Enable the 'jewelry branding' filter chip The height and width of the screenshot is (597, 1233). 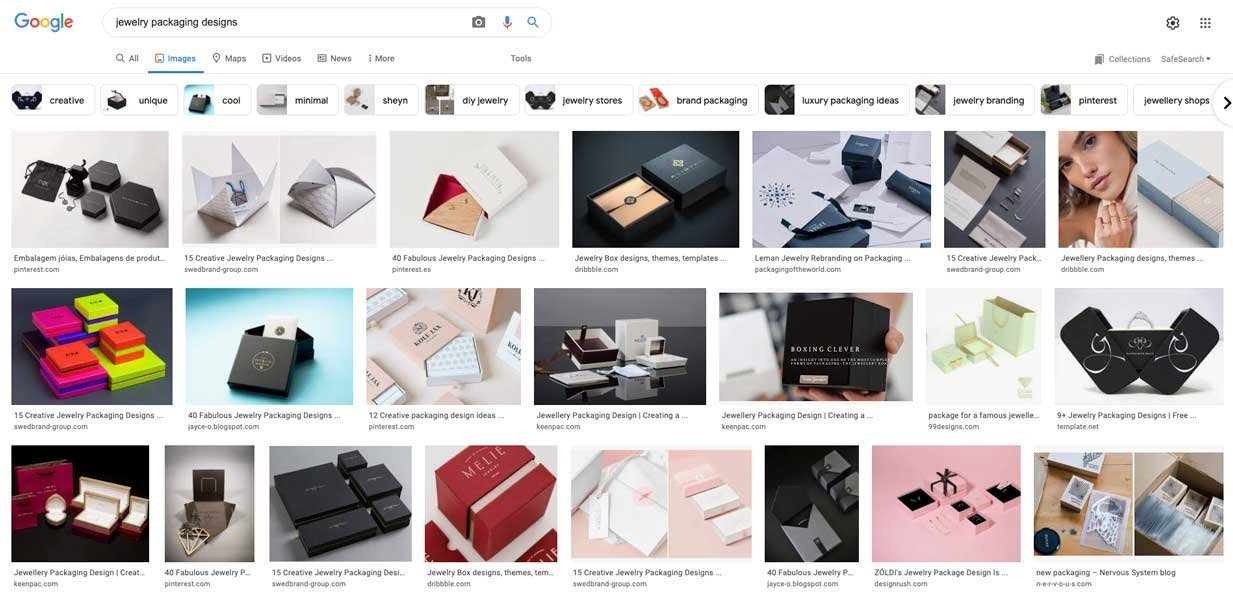[x=988, y=98]
